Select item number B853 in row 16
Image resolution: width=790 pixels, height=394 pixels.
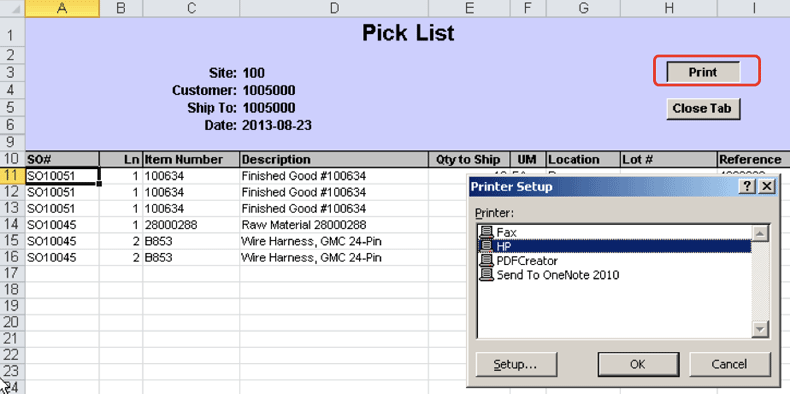pos(191,257)
